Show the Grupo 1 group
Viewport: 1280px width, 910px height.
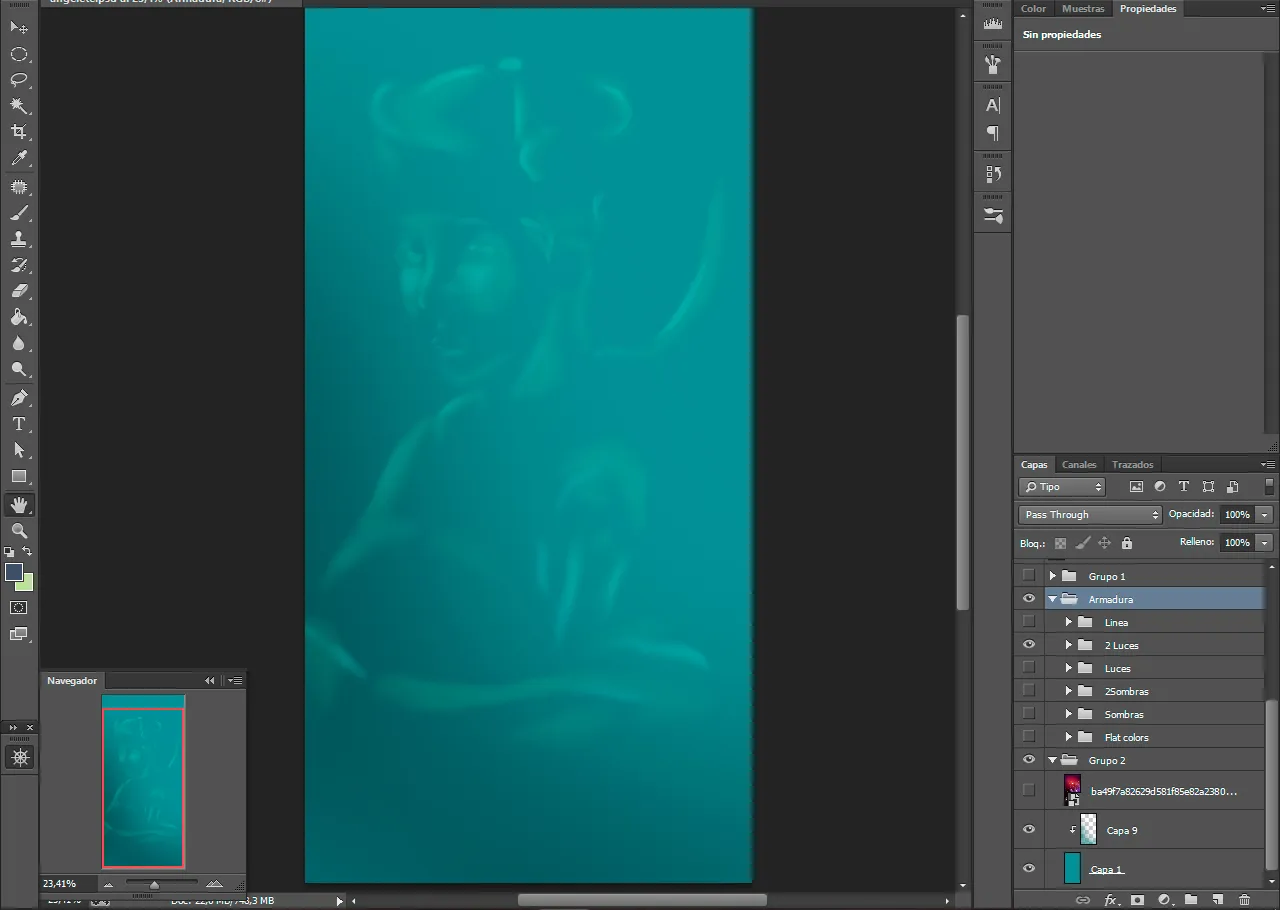pos(1028,576)
